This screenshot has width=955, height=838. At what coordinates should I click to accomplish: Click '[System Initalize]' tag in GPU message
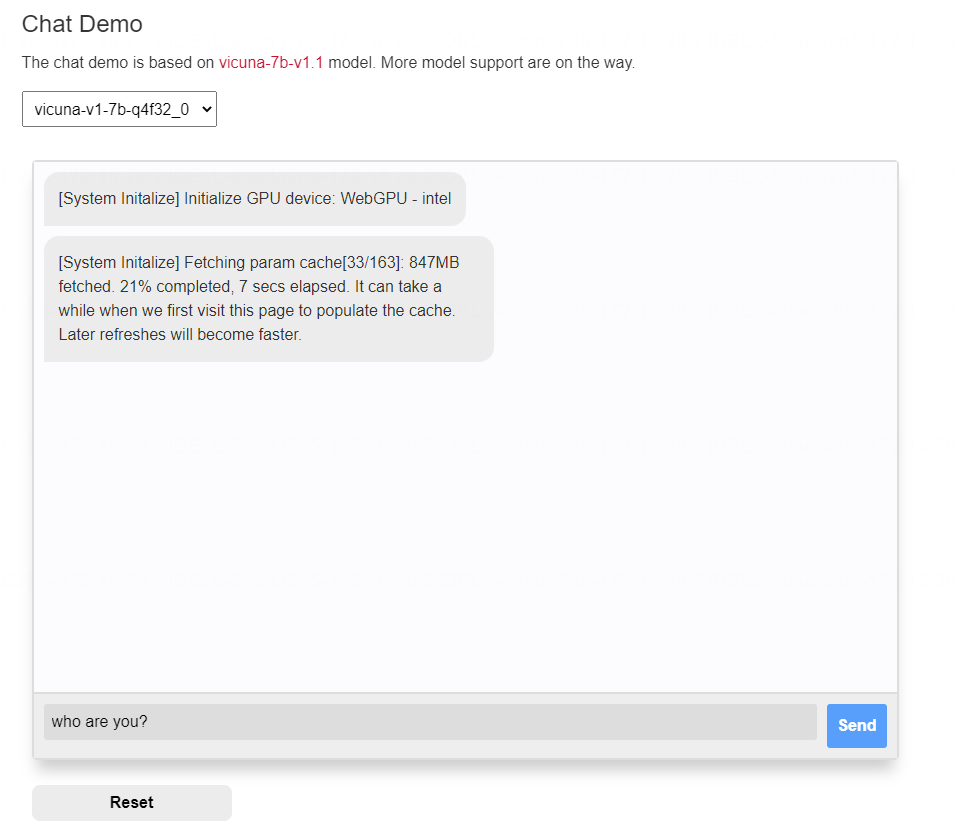click(119, 199)
